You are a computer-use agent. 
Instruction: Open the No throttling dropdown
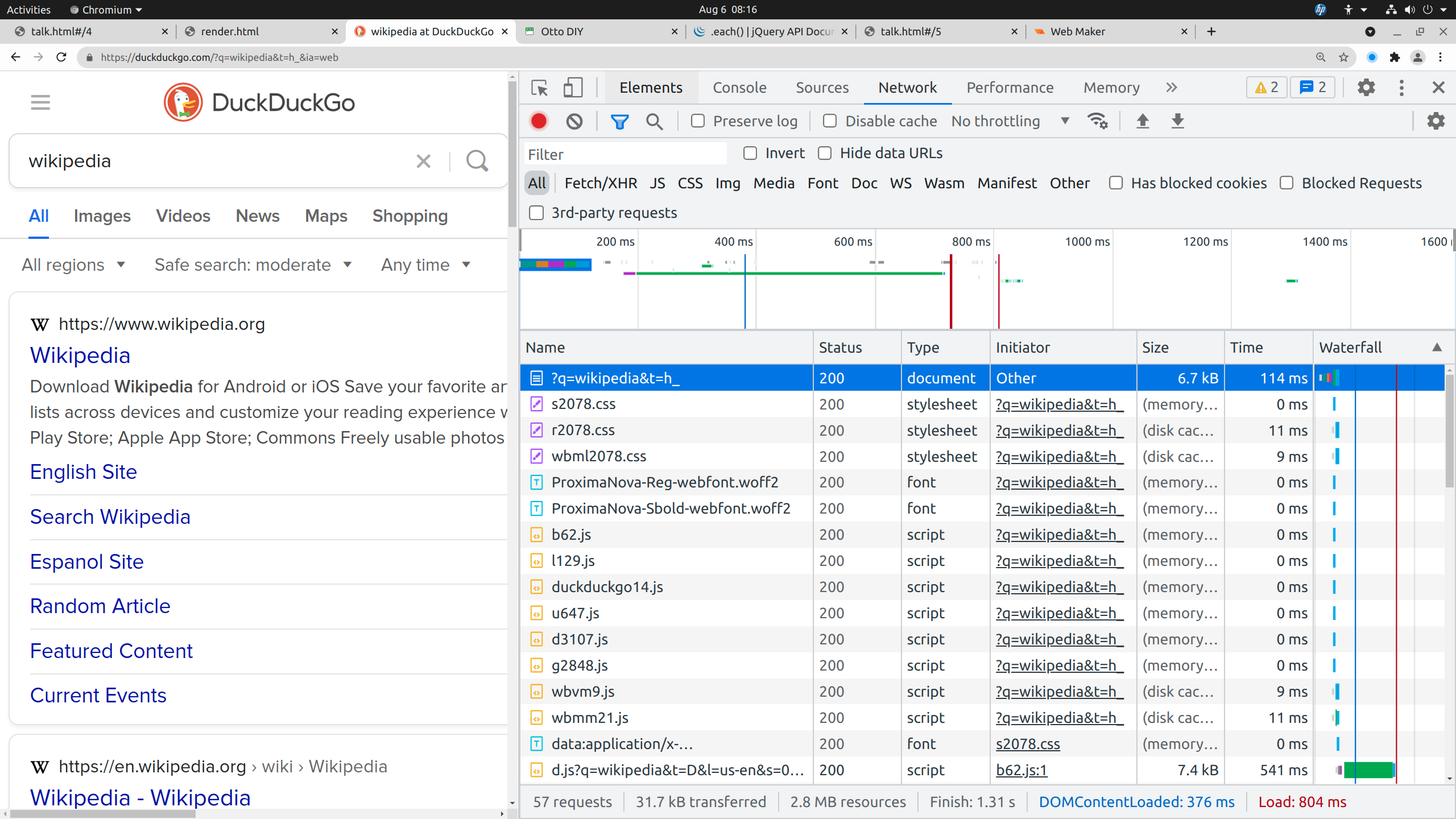pyautogui.click(x=1010, y=121)
